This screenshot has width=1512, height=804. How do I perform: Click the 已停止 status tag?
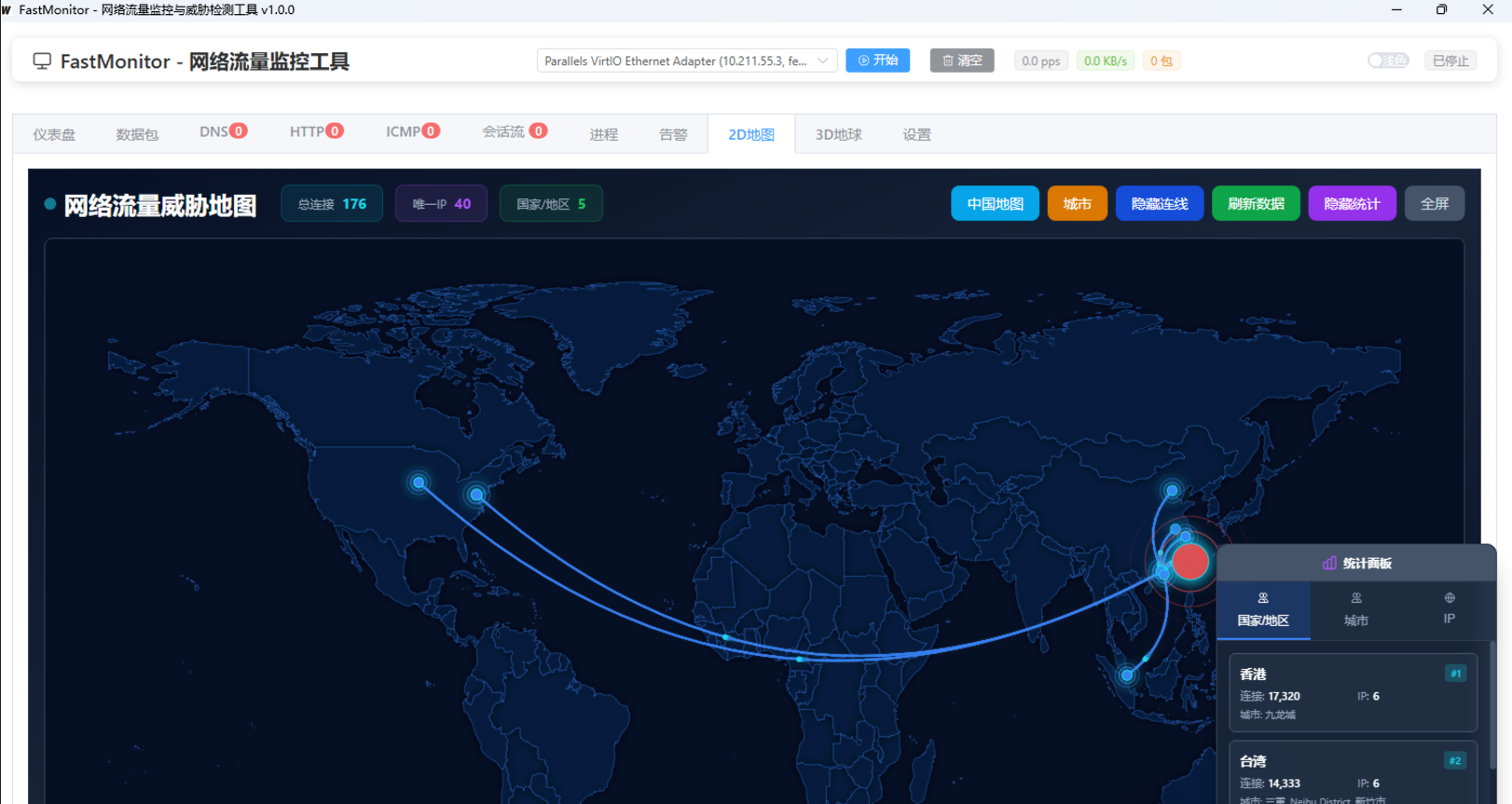pyautogui.click(x=1450, y=61)
